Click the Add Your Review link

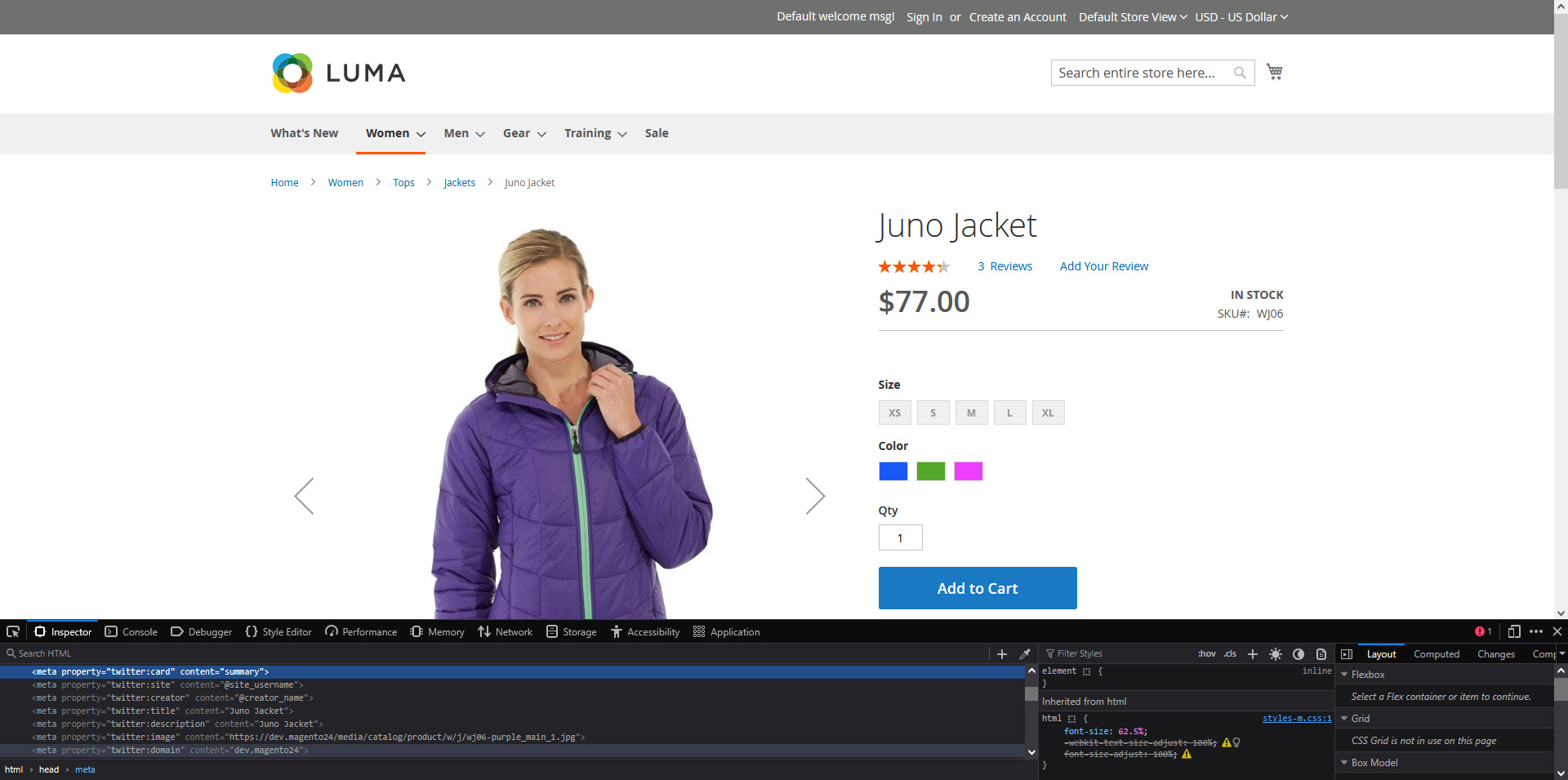tap(1104, 266)
